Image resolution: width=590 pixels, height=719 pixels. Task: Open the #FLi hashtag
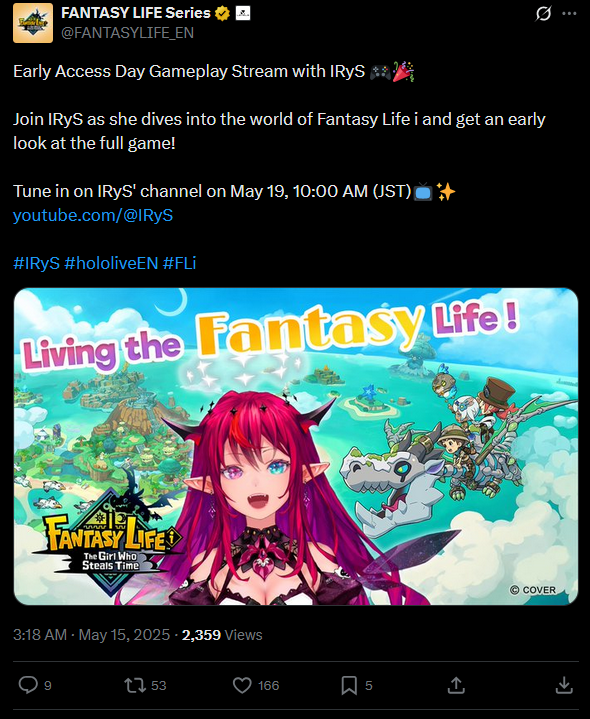point(179,263)
